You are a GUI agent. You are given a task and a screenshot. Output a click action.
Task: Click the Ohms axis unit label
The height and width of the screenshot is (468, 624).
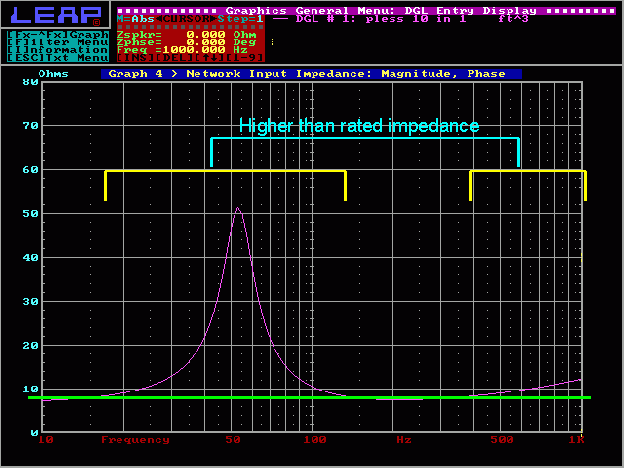point(53,74)
